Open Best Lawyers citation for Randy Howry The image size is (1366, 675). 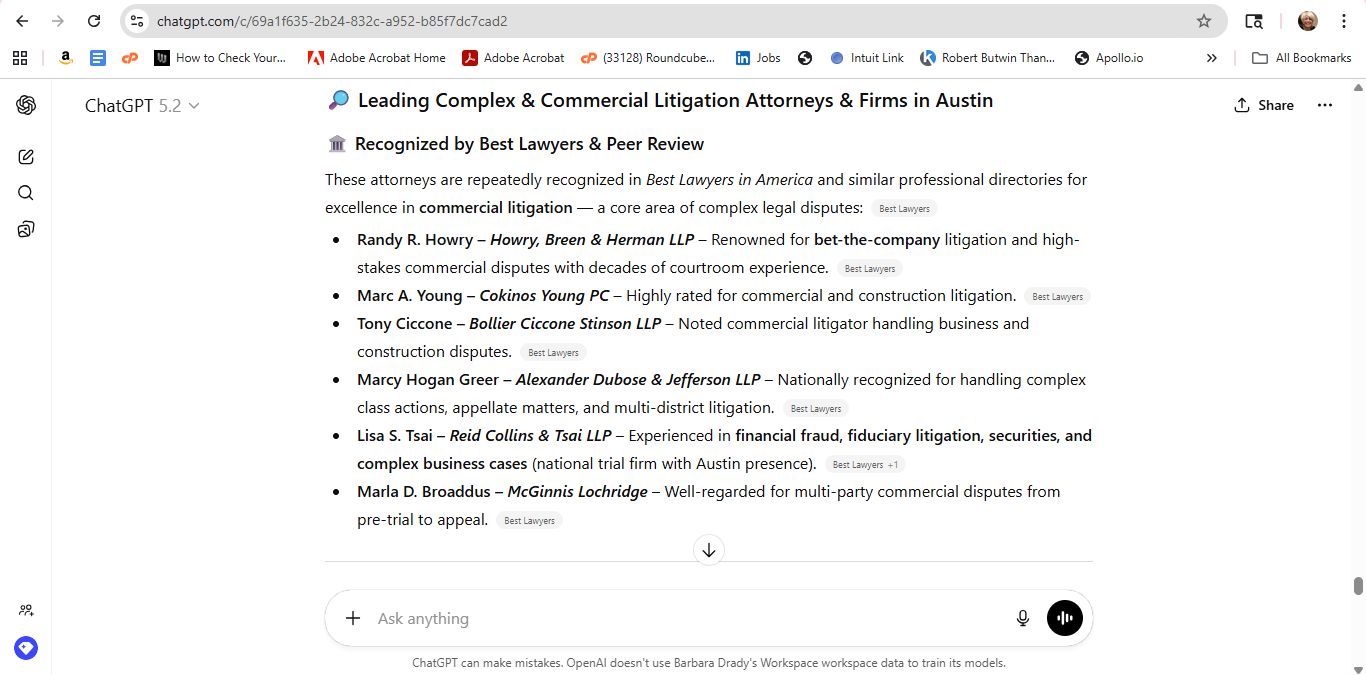pyautogui.click(x=870, y=269)
